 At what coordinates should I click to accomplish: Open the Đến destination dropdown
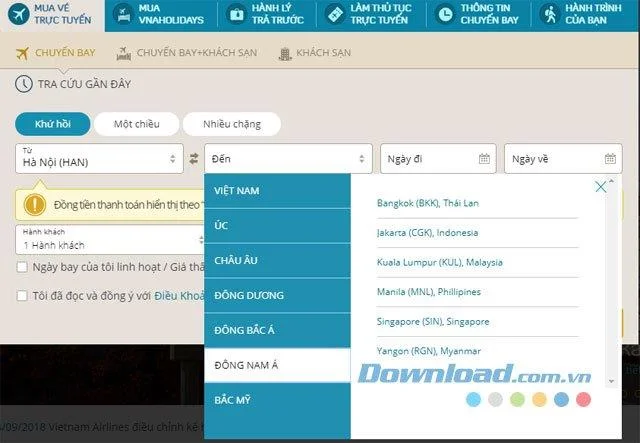coord(289,158)
